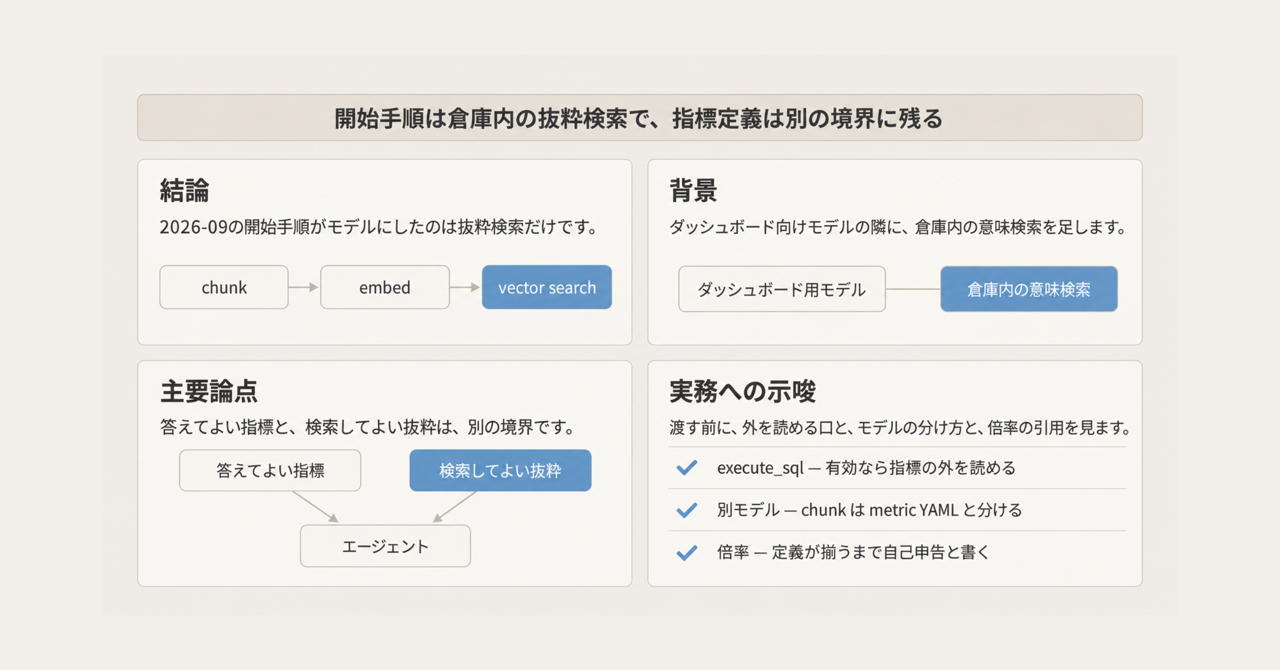The height and width of the screenshot is (670, 1280).
Task: Click the checkmark beside execute_sql row
Action: (x=687, y=467)
